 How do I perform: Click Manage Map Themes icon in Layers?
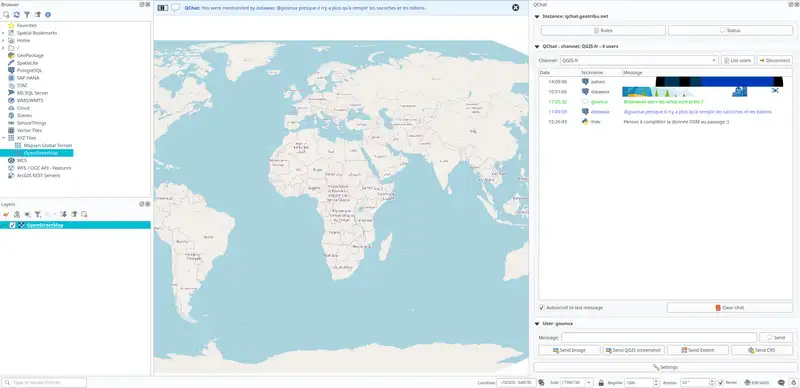(x=27, y=214)
